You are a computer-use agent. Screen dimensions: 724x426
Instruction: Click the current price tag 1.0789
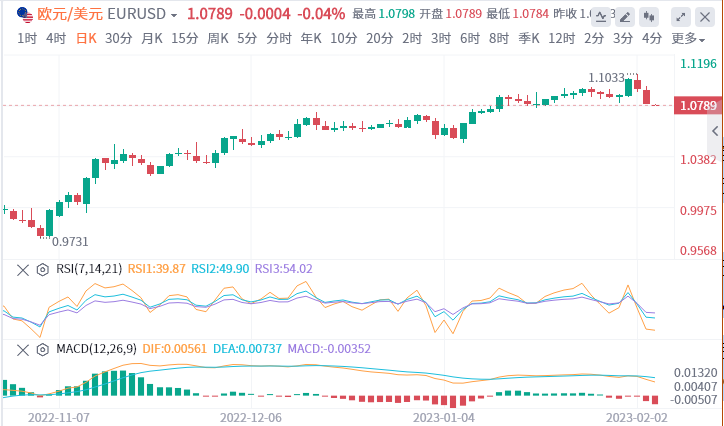pyautogui.click(x=697, y=106)
